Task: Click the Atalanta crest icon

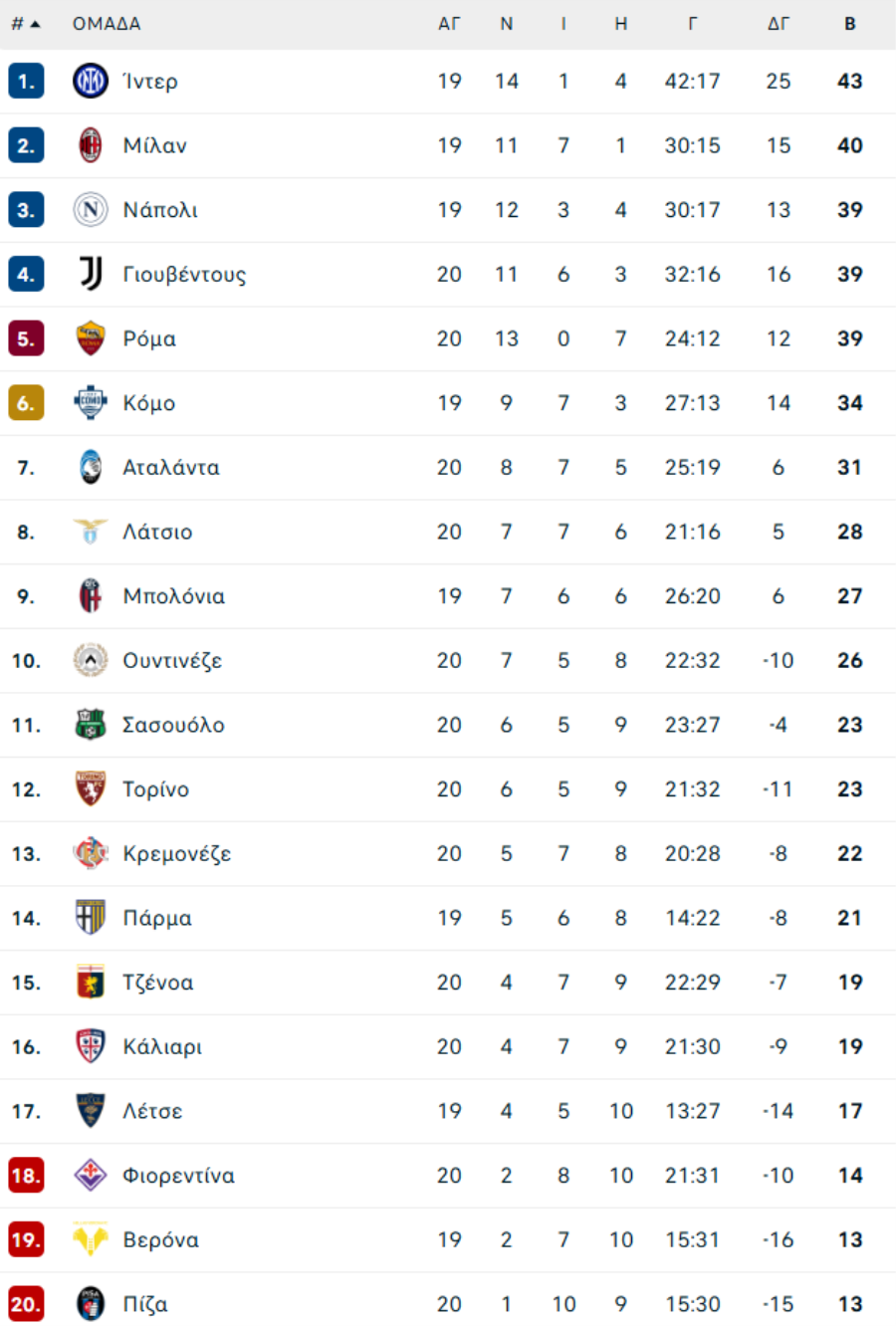Action: pos(91,467)
